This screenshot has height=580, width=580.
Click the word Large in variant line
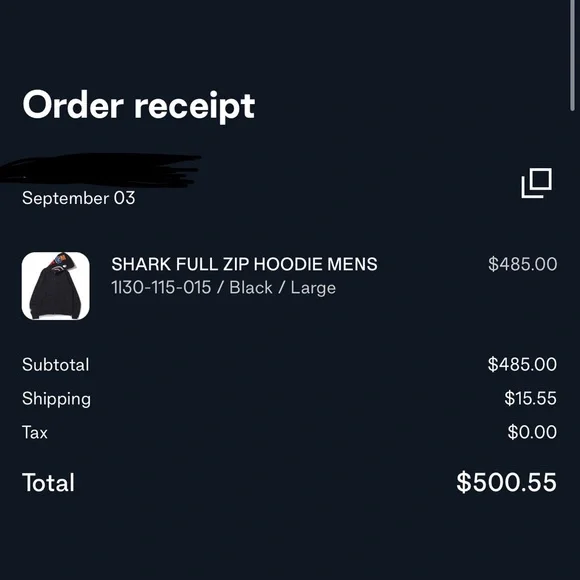point(313,289)
